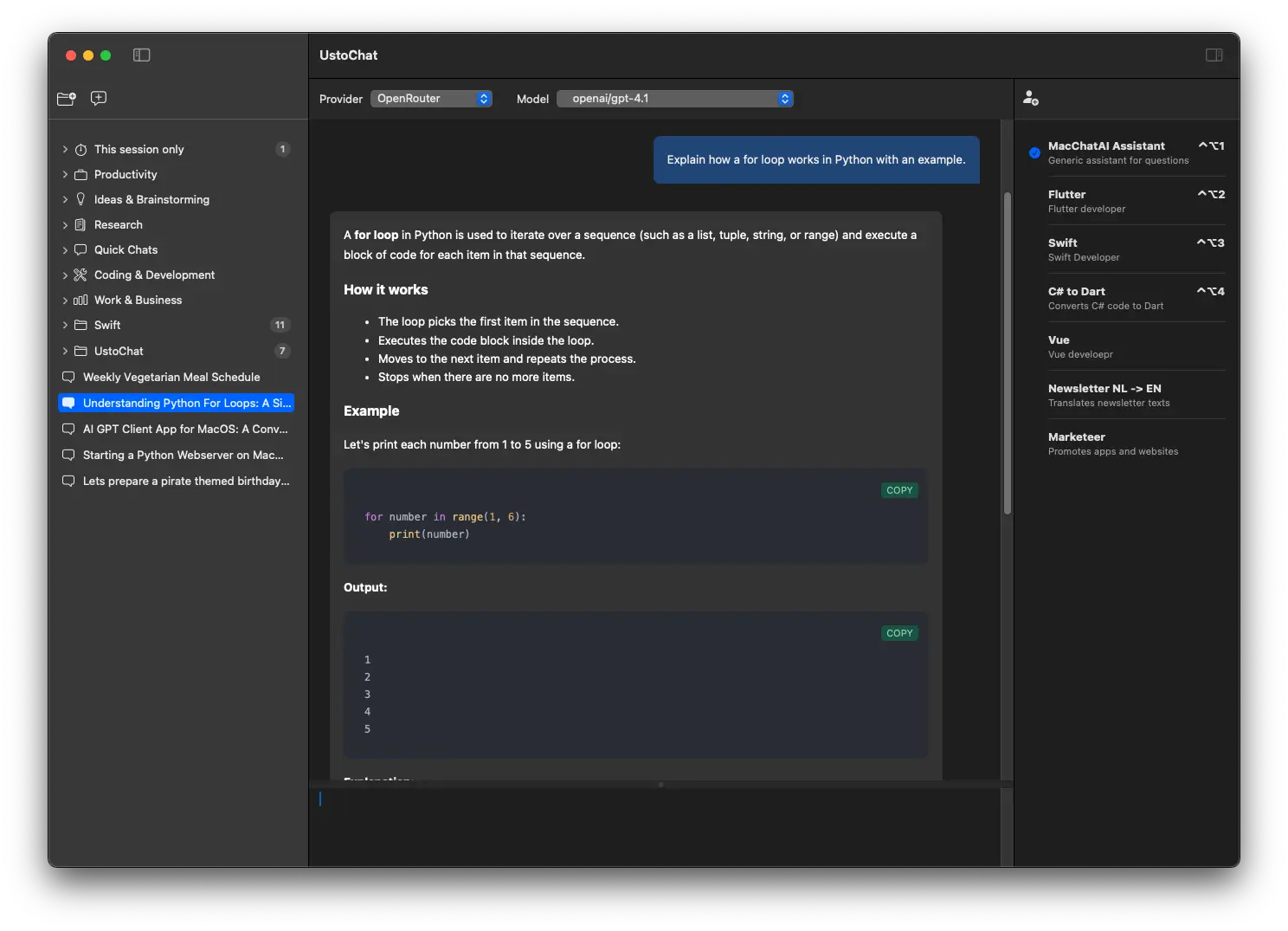Click the Work & Business chart icon

80,300
